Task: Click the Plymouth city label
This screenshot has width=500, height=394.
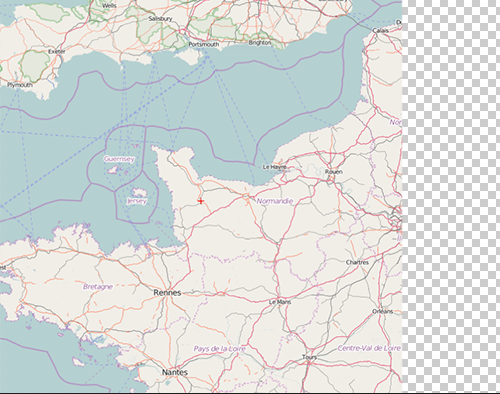Action: pyautogui.click(x=20, y=85)
